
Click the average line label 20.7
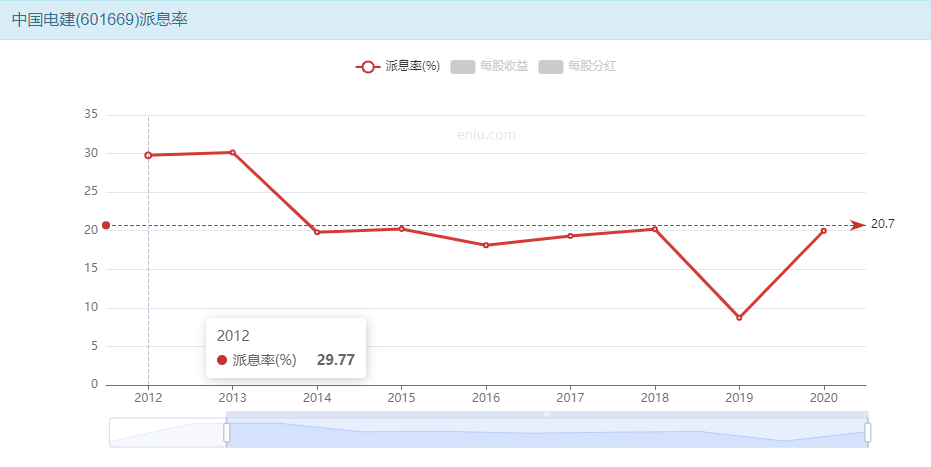point(882,224)
